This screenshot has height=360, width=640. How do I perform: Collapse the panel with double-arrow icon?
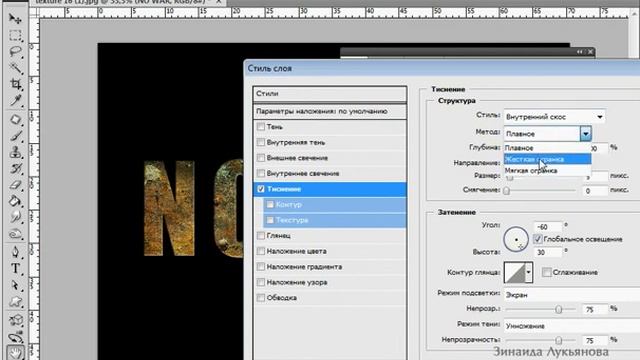pos(580,52)
